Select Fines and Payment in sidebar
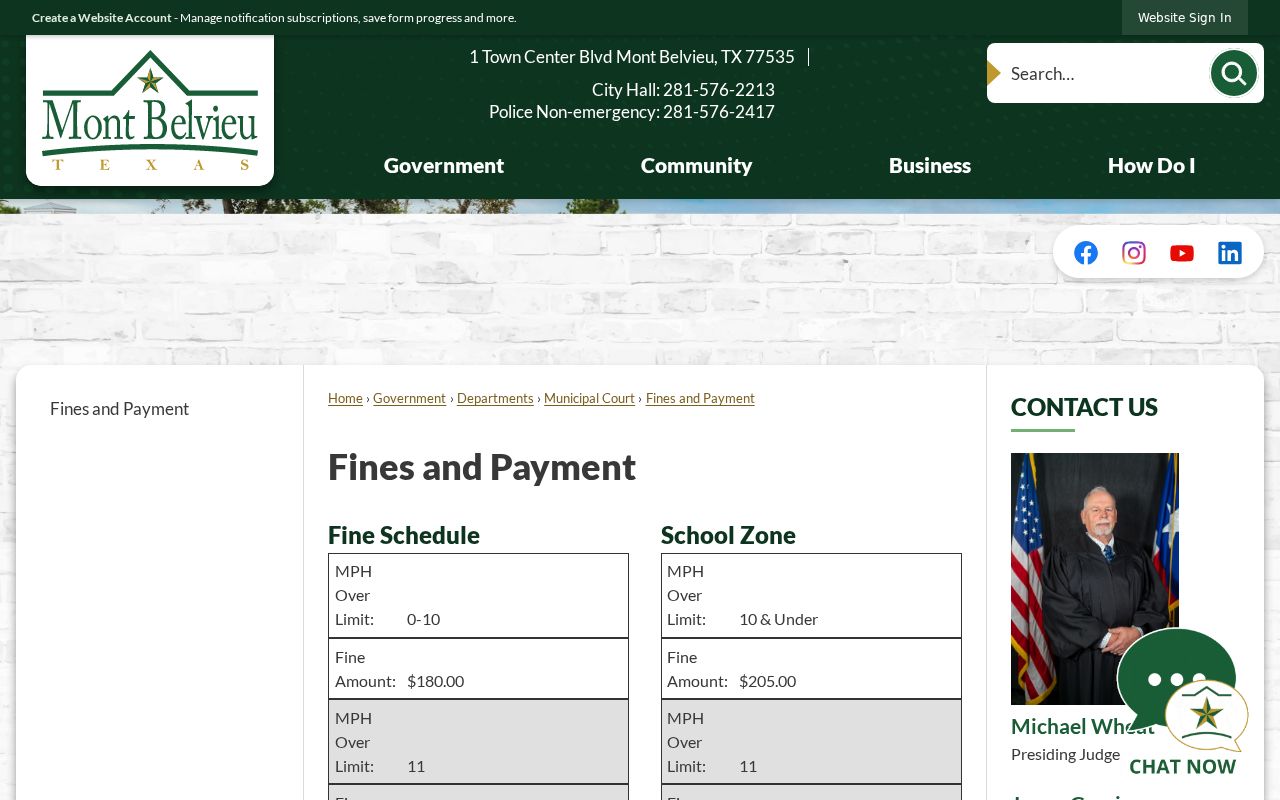The width and height of the screenshot is (1280, 800). [119, 409]
